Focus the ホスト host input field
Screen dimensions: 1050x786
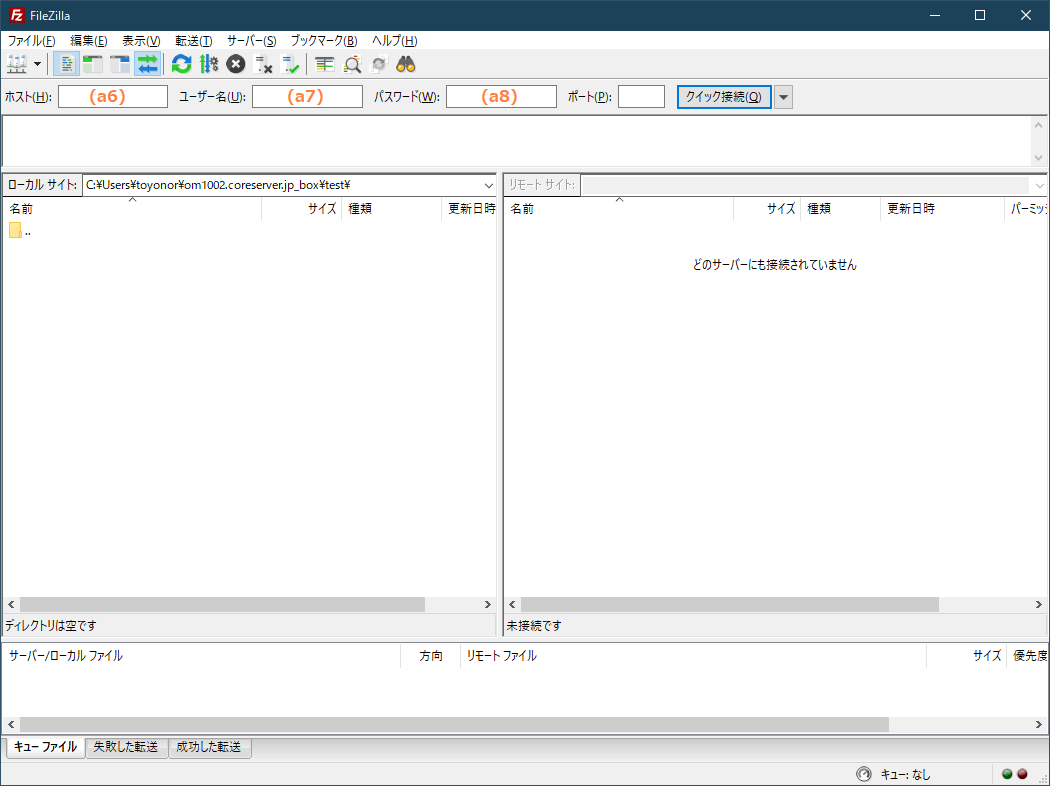click(112, 96)
